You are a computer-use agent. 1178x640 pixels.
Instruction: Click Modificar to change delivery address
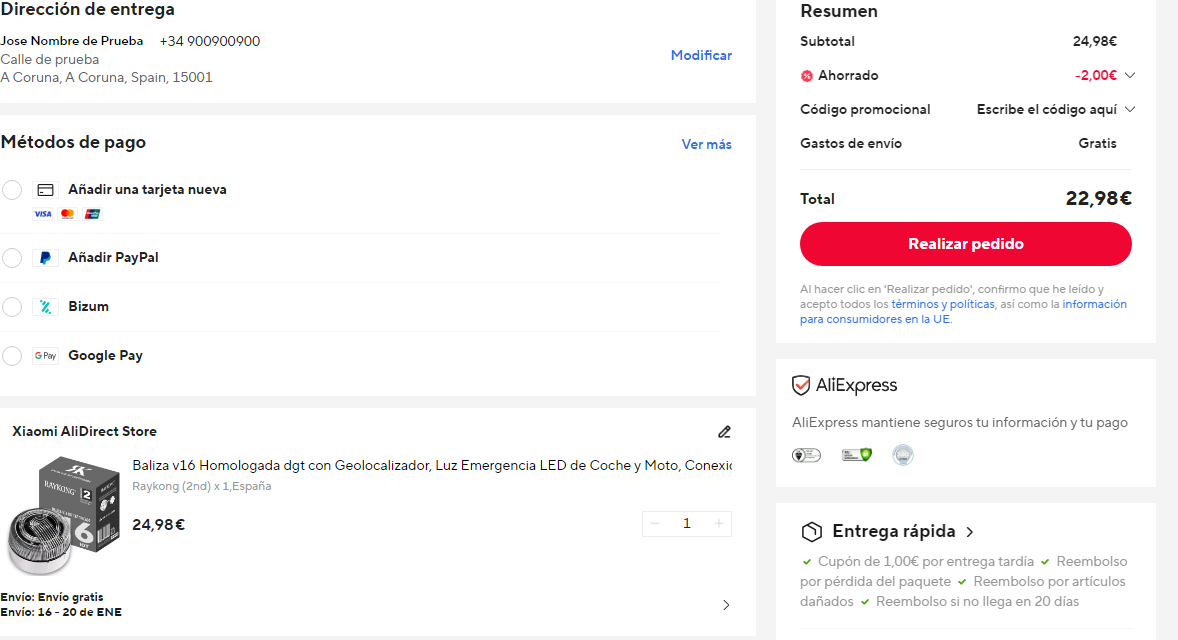coord(701,55)
